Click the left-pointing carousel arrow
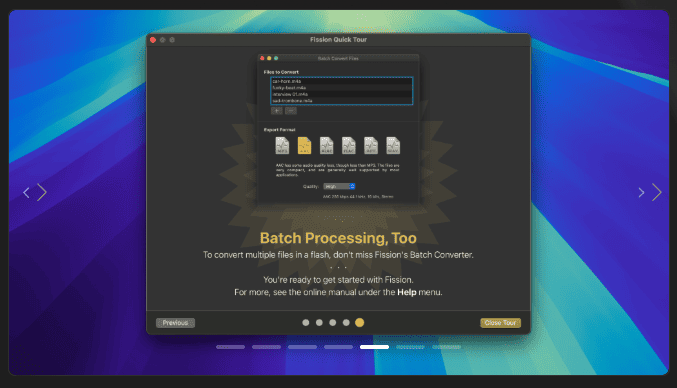The height and width of the screenshot is (388, 677). click(x=26, y=192)
